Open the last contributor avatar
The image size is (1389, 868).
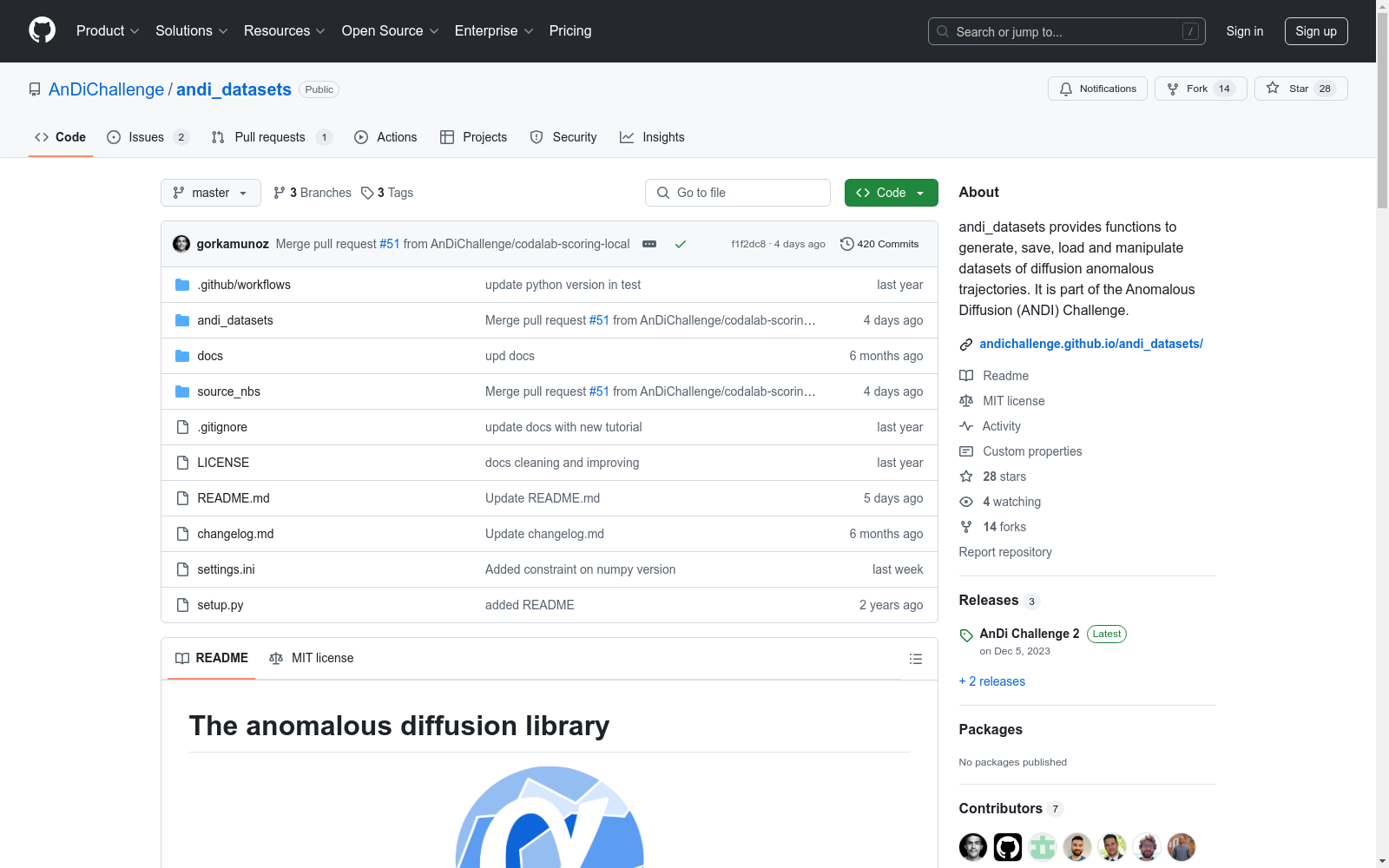(x=1182, y=847)
